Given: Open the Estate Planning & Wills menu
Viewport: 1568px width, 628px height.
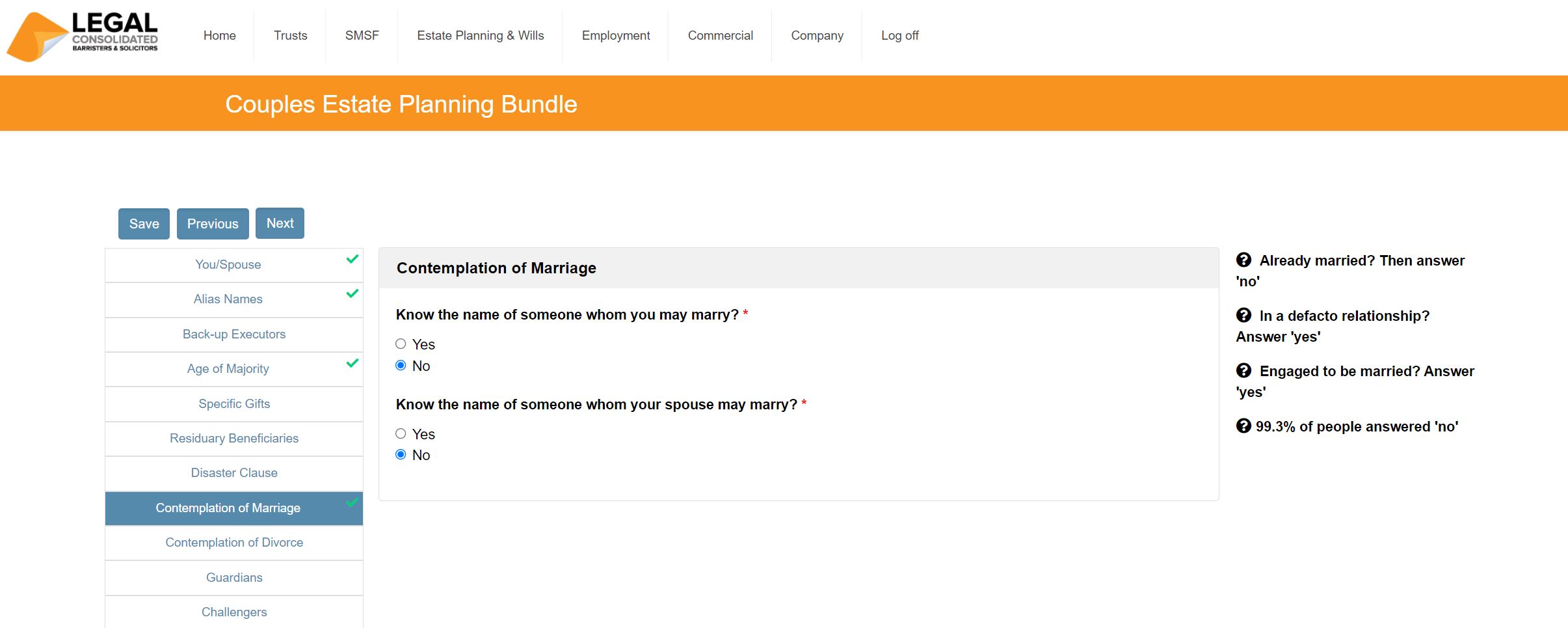Looking at the screenshot, I should click(x=480, y=36).
